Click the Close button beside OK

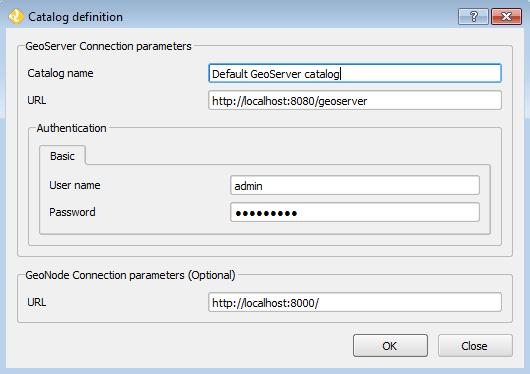pyautogui.click(x=475, y=346)
